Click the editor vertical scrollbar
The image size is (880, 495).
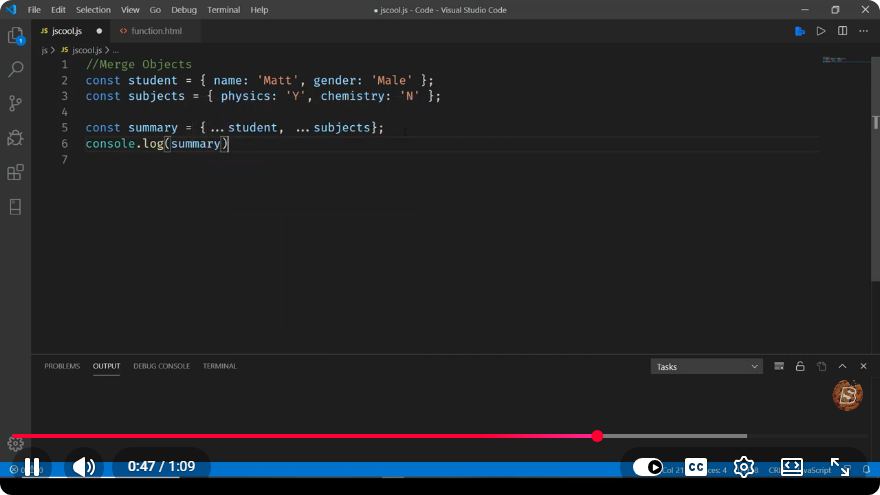(x=875, y=168)
